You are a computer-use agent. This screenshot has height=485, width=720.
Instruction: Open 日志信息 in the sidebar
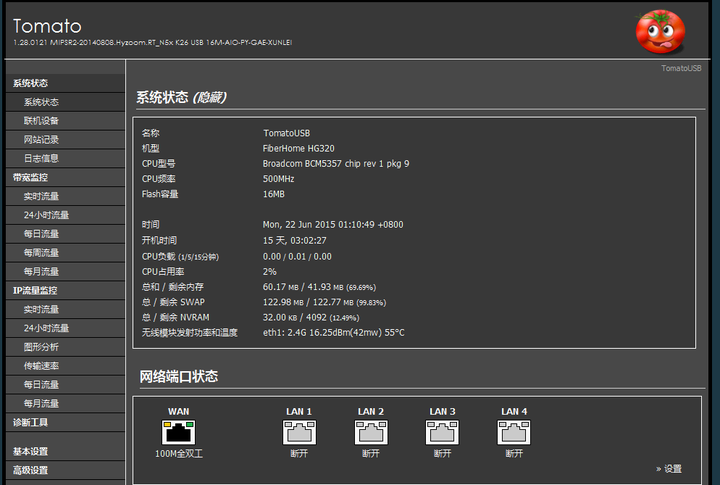[65, 158]
